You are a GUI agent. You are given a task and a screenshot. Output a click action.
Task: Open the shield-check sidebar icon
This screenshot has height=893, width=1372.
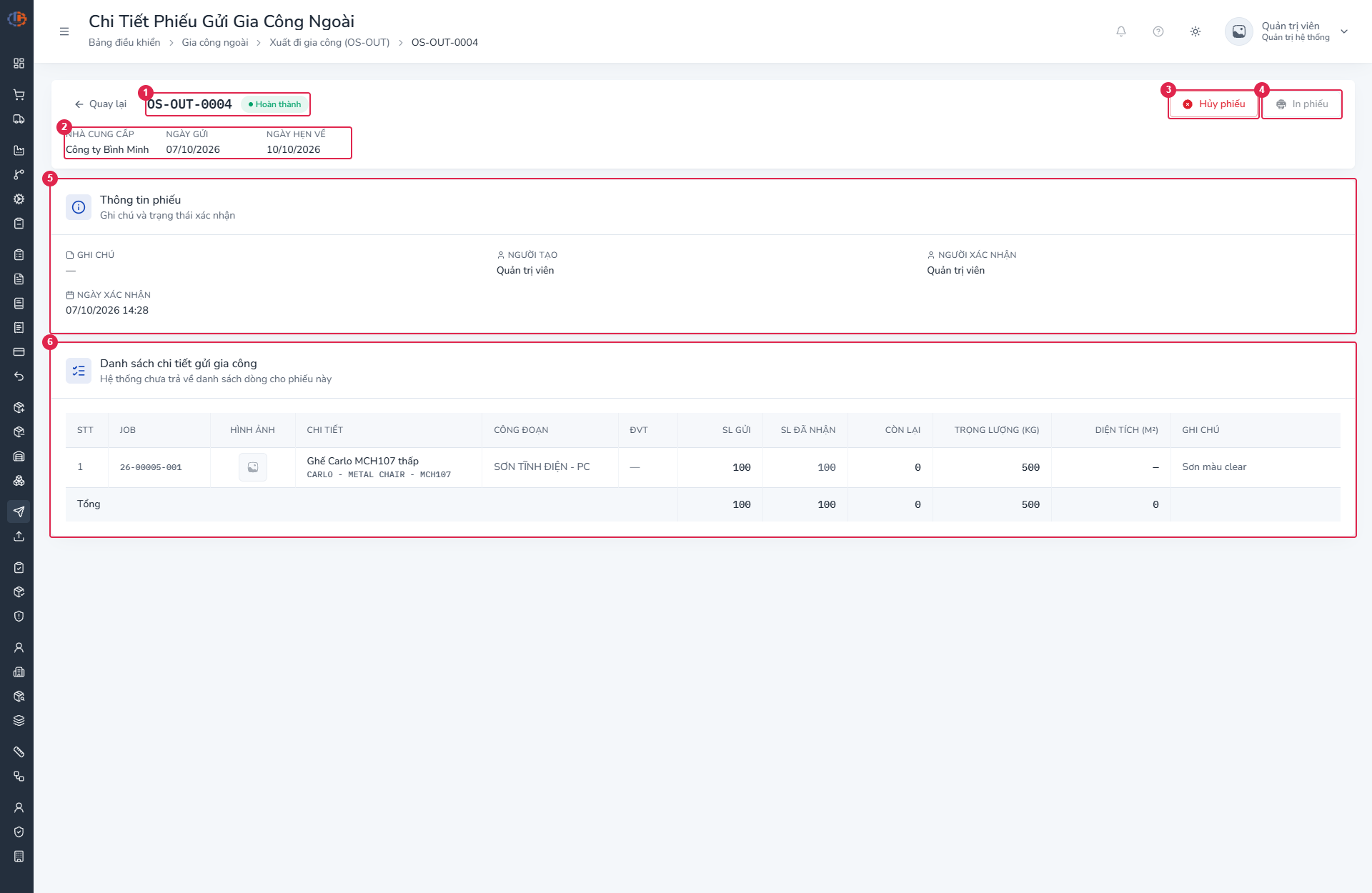pyautogui.click(x=19, y=832)
